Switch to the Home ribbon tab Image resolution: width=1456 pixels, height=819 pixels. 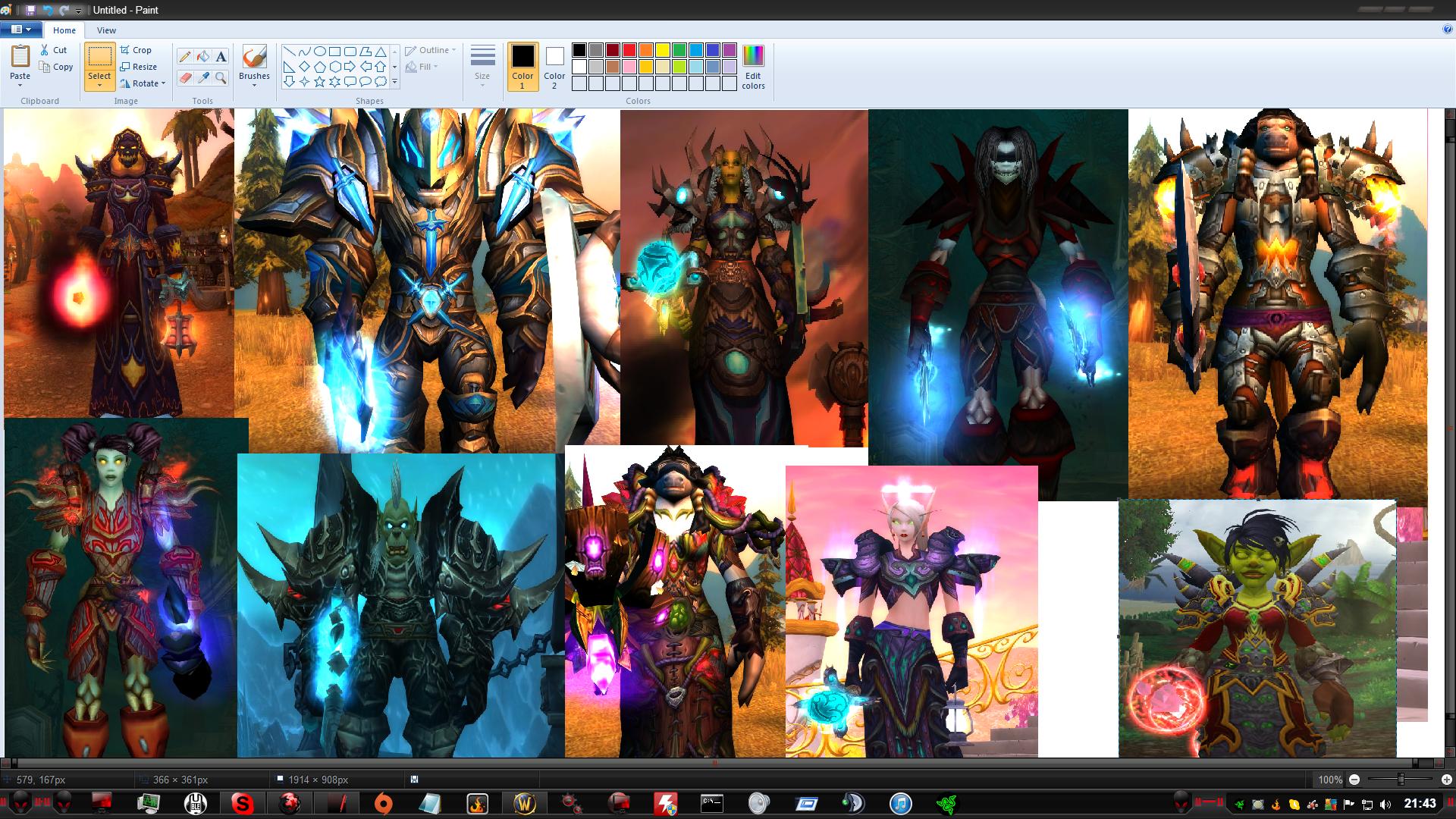tap(64, 30)
